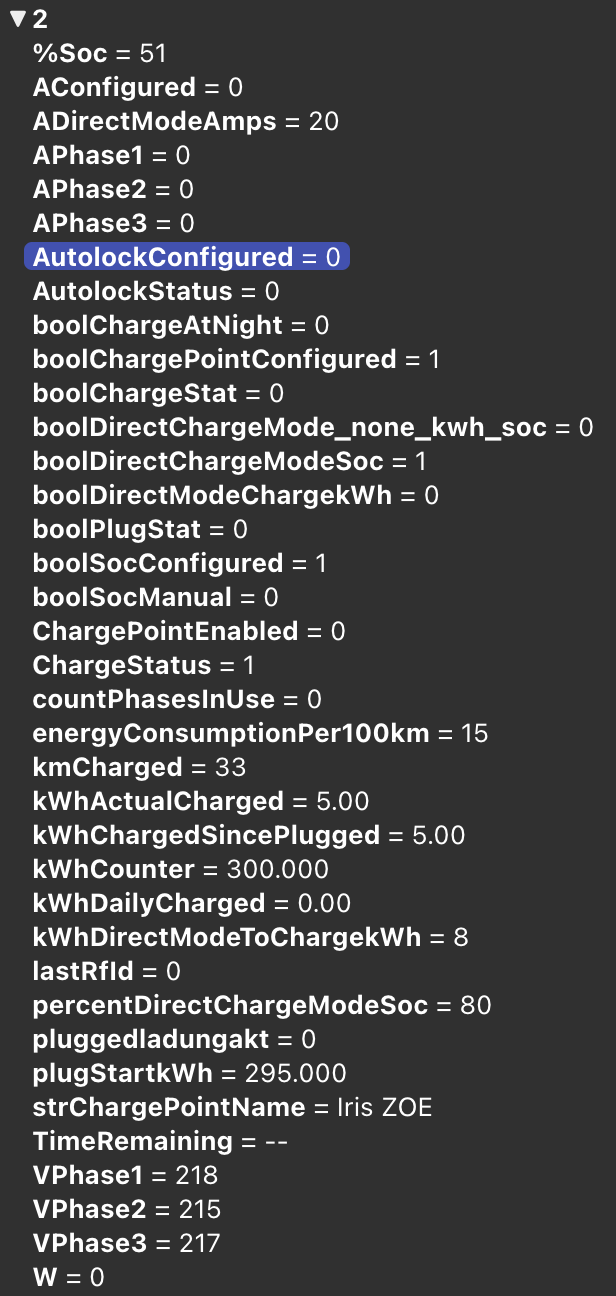Collapse the node 2 disclosure triangle
The width and height of the screenshot is (616, 1296).
tap(17, 20)
